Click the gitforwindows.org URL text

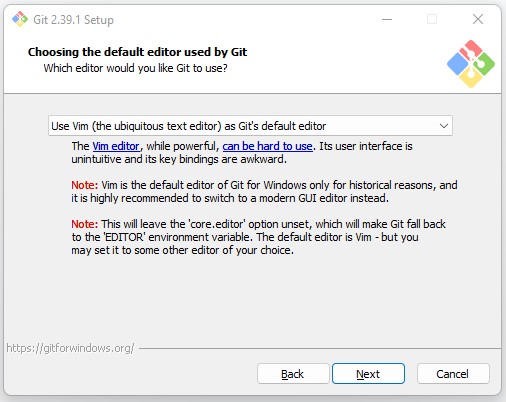[x=70, y=348]
